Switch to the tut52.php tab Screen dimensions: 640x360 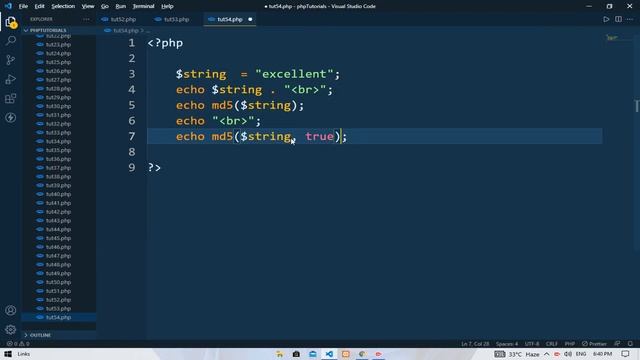[123, 19]
